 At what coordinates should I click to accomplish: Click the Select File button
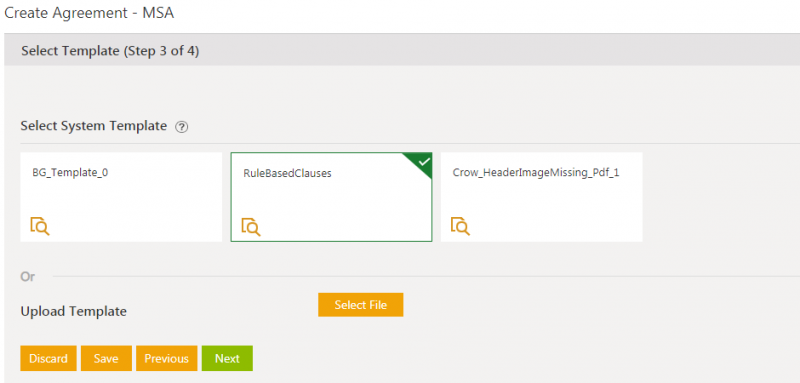click(361, 305)
